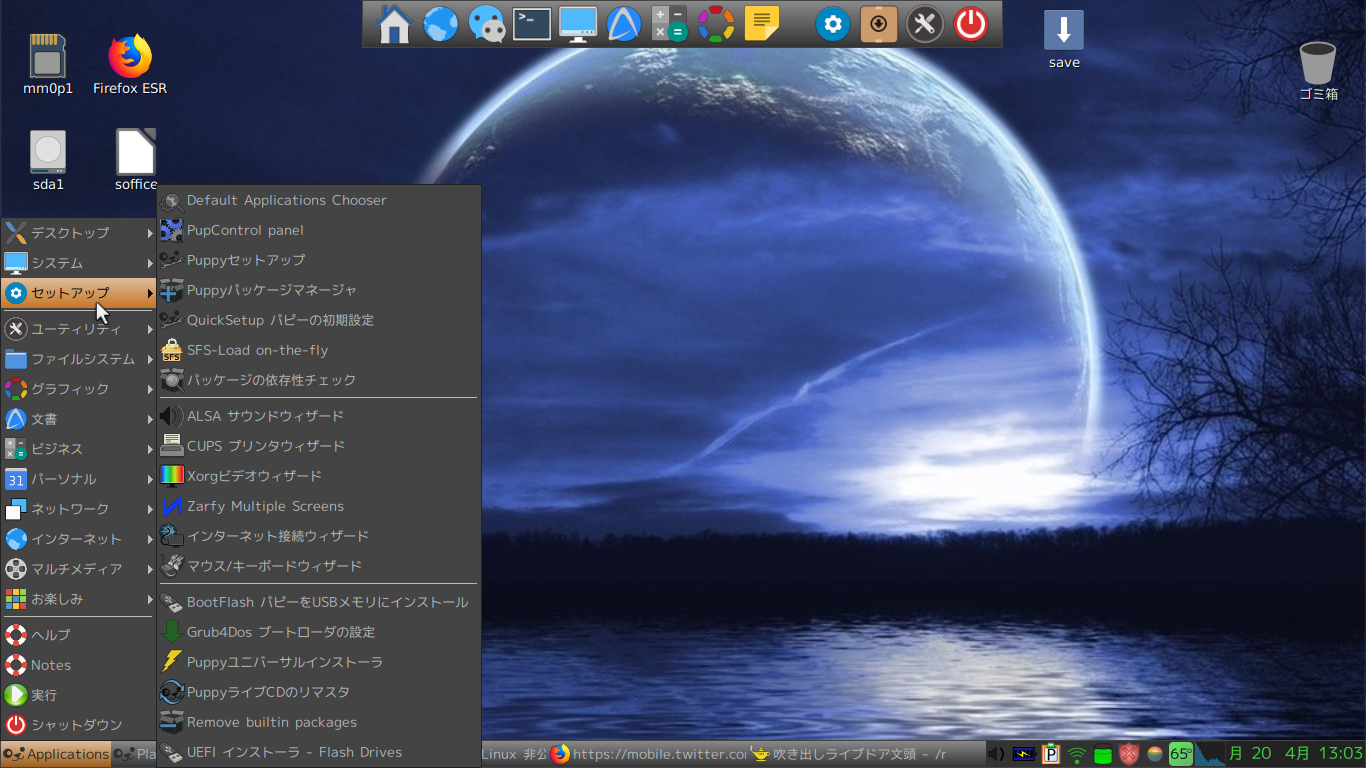1366x768 pixels.
Task: Expand the システム submenu
Action: click(x=79, y=263)
